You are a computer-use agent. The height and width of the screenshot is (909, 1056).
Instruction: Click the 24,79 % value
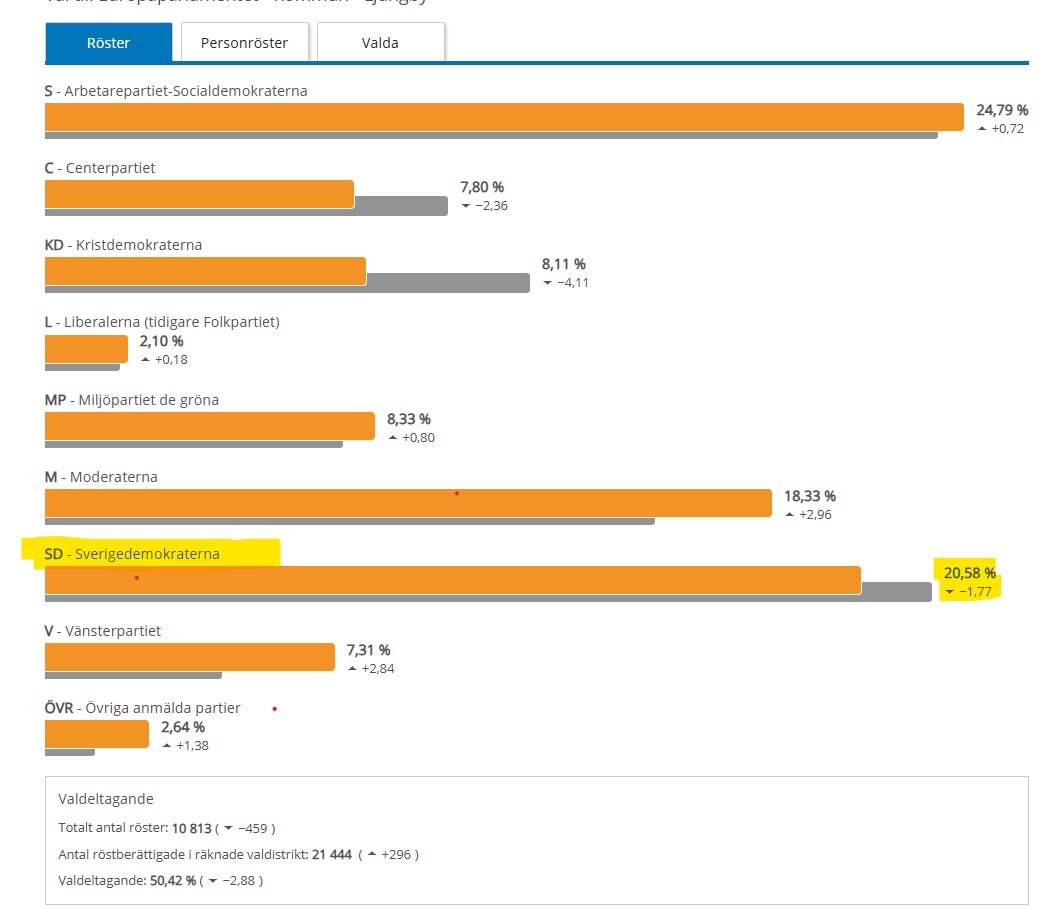click(x=1002, y=110)
